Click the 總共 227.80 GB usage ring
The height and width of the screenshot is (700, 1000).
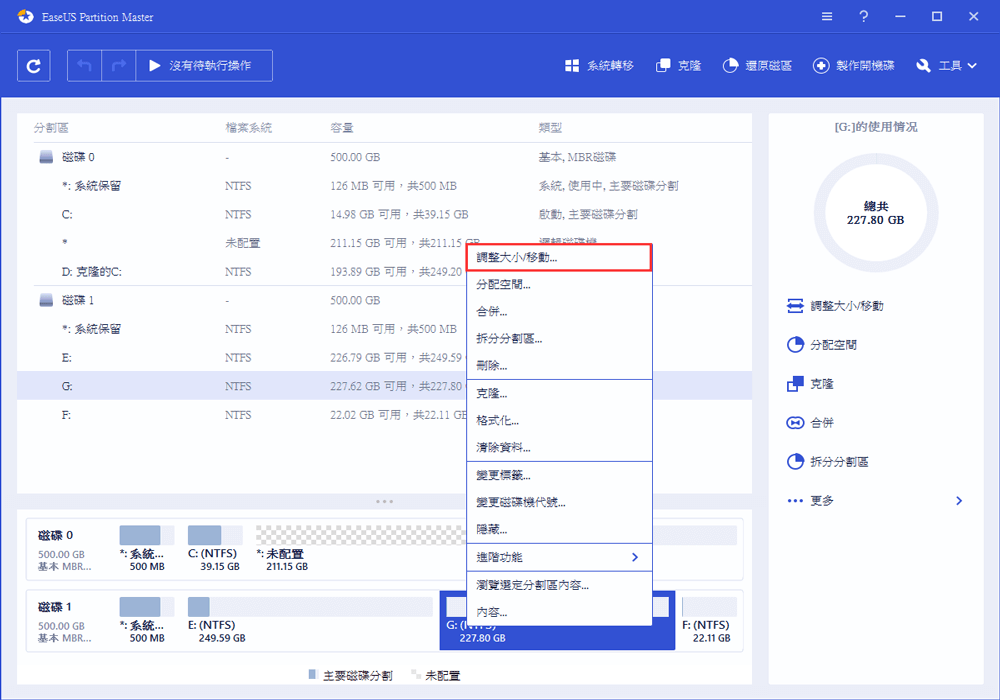pos(876,214)
